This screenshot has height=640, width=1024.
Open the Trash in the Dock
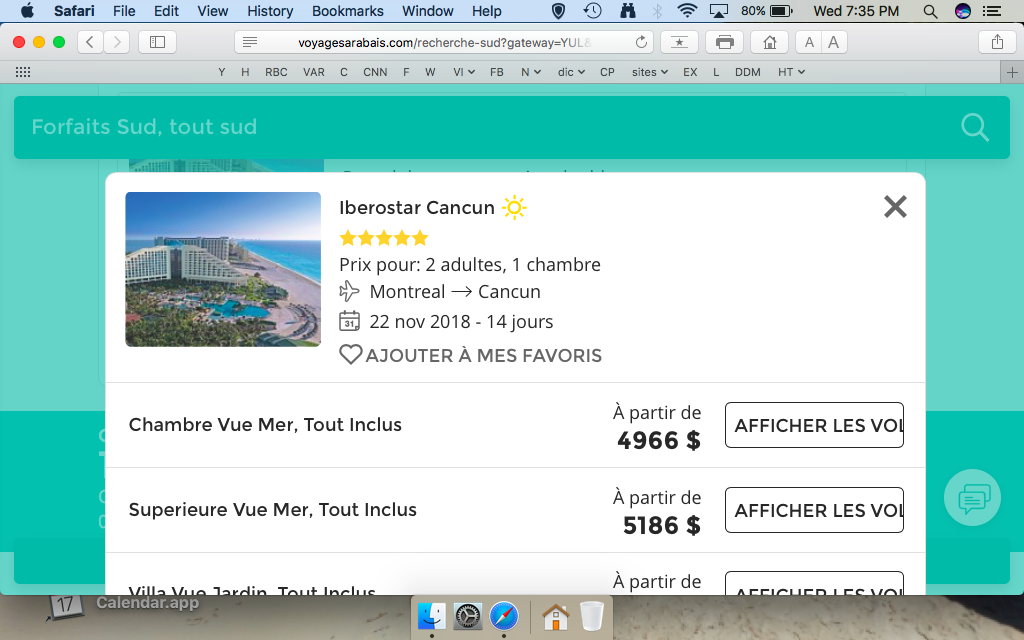click(592, 616)
